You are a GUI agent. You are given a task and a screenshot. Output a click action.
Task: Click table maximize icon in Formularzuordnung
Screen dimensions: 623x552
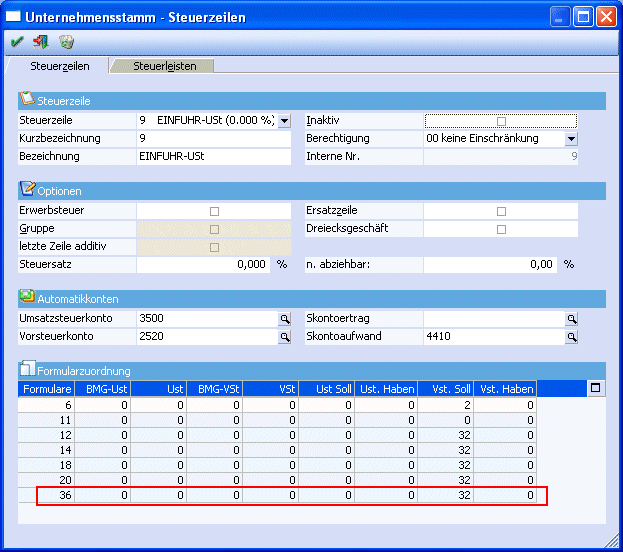point(596,388)
